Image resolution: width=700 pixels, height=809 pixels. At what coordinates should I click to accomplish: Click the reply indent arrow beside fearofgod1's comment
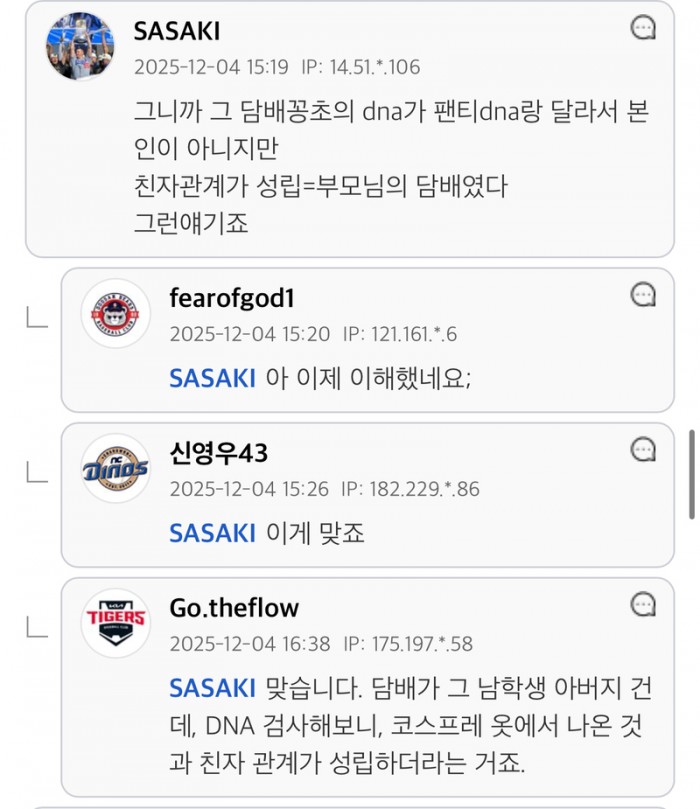[x=36, y=318]
